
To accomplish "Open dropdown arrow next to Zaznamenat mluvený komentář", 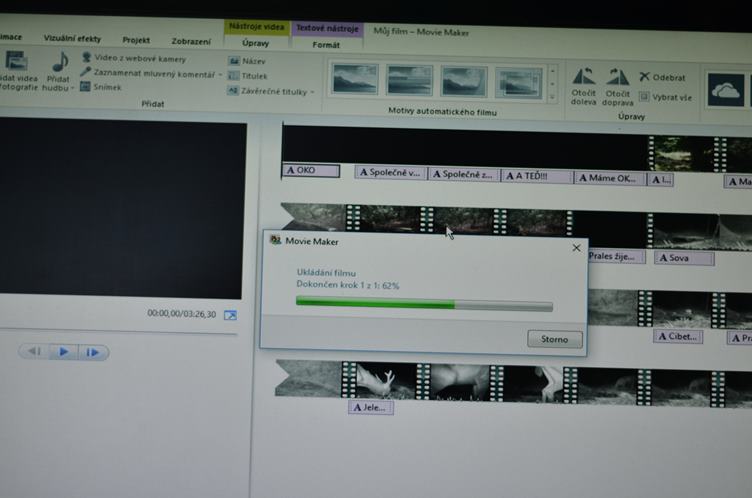I will click(x=220, y=75).
